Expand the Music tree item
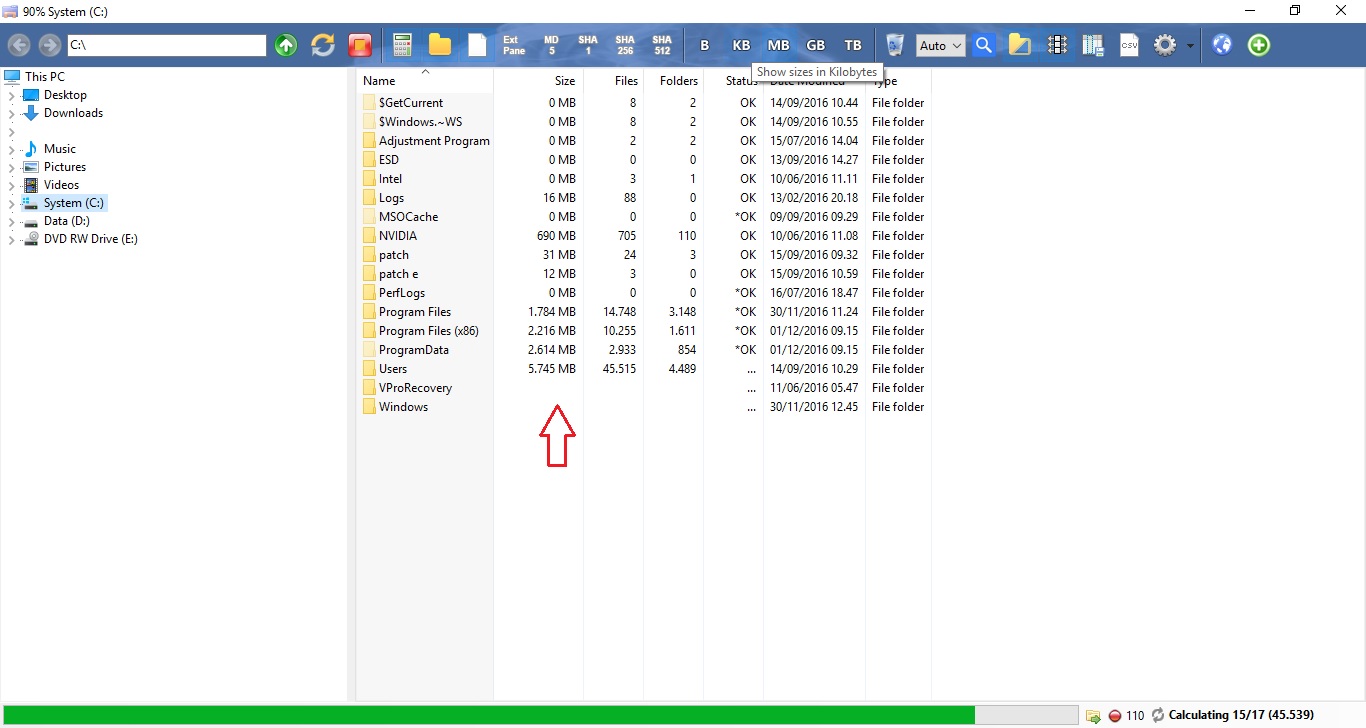Screen dimensions: 1366x728 tap(9, 148)
